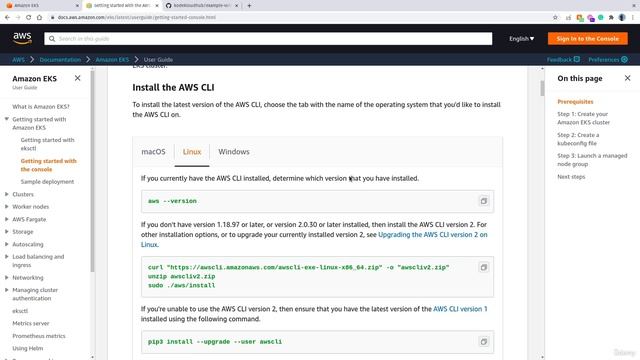
Task: Click Amazon EKS breadcrumb link
Action: click(112, 60)
